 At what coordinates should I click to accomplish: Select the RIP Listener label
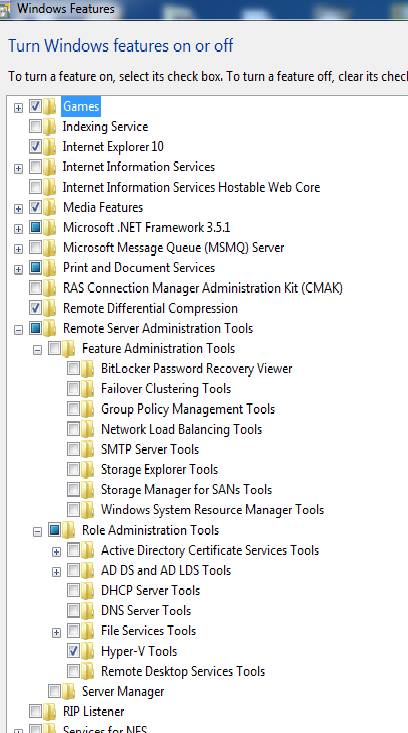93,711
